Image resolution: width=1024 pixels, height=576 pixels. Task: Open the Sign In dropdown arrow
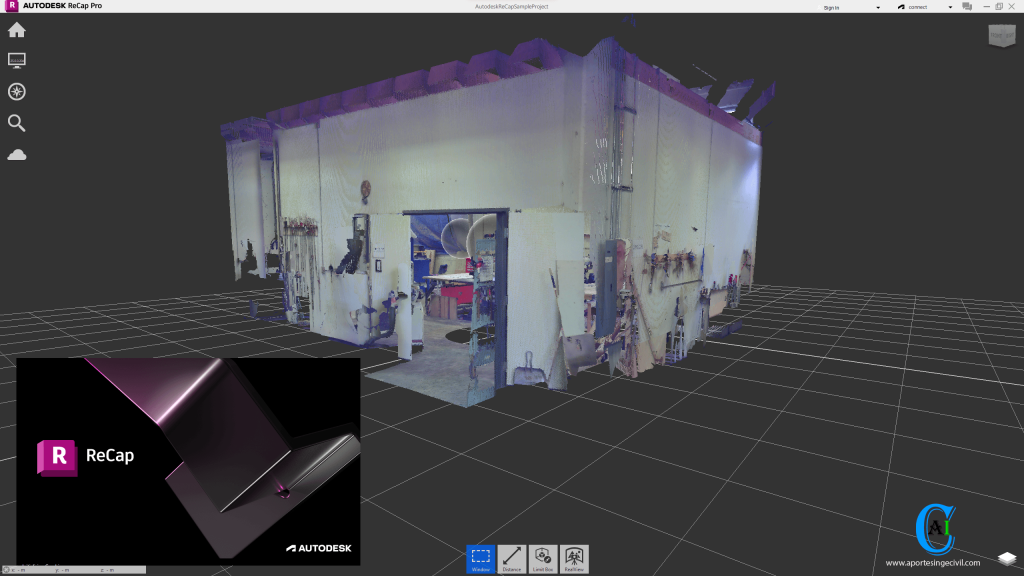pos(879,6)
